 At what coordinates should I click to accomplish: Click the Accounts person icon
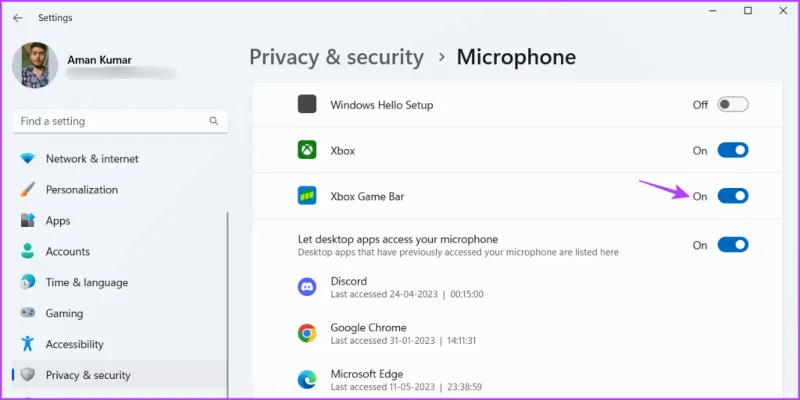(28, 251)
